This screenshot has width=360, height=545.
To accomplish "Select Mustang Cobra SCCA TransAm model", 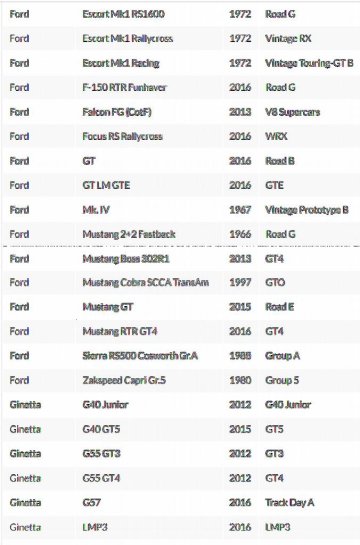I will point(146,282).
